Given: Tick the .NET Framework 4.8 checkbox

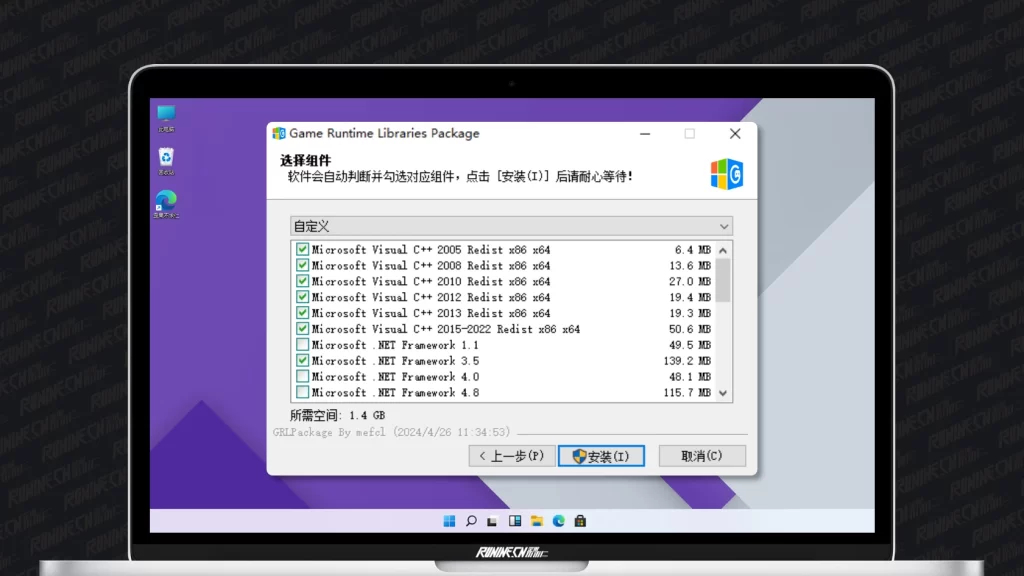Looking at the screenshot, I should click(x=302, y=393).
